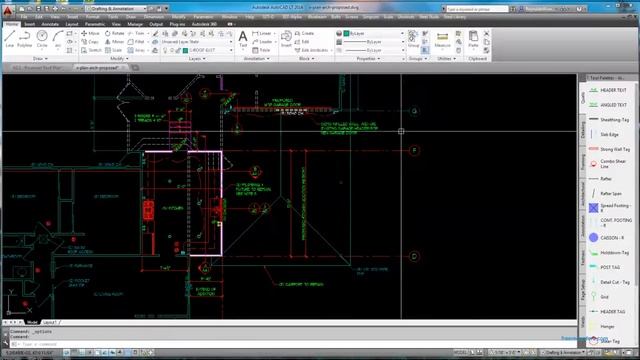Pick Strong Wall Tag from tool palette
Viewport: 640px width, 360px height.
[609, 149]
